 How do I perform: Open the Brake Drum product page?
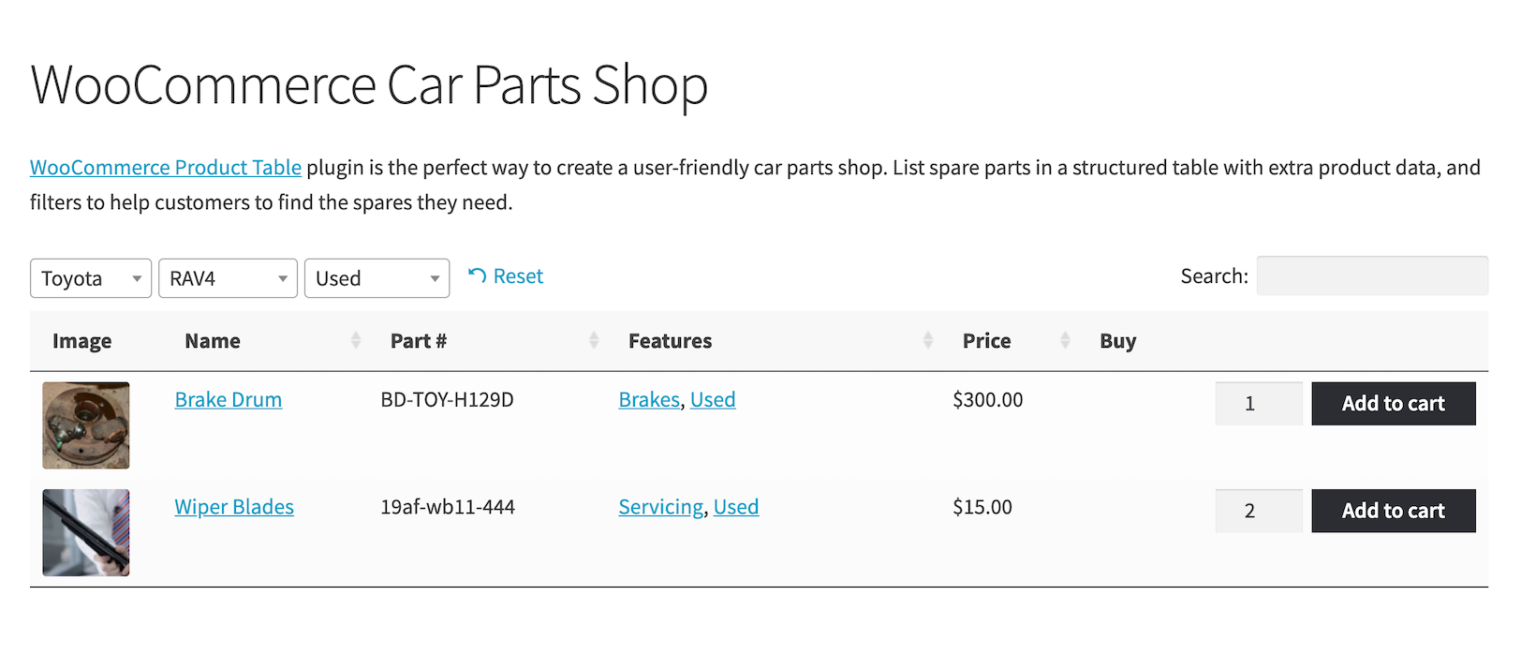pyautogui.click(x=228, y=399)
